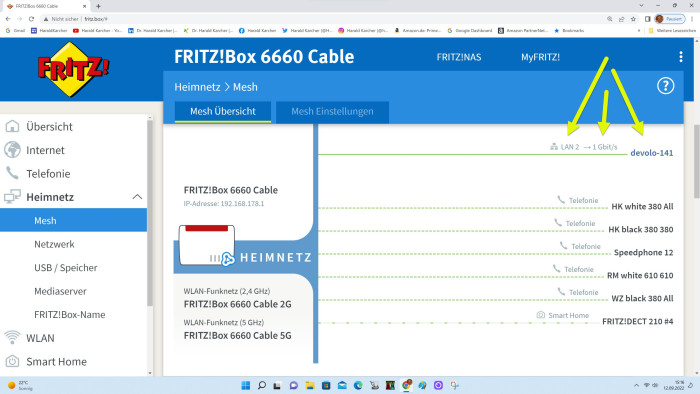Click phone icon for WZ black 380 All

[x=561, y=292]
